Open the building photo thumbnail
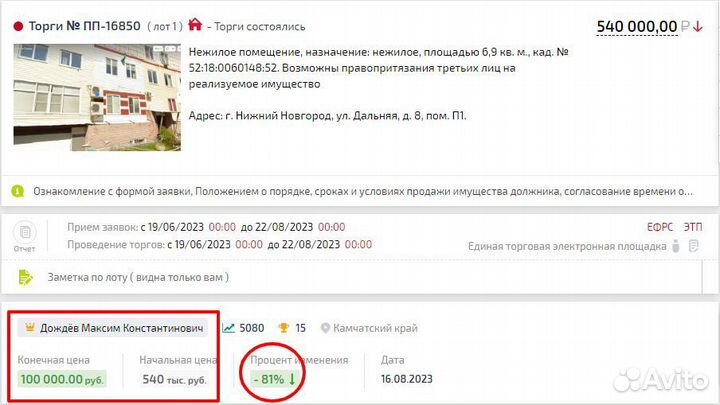 [97, 97]
